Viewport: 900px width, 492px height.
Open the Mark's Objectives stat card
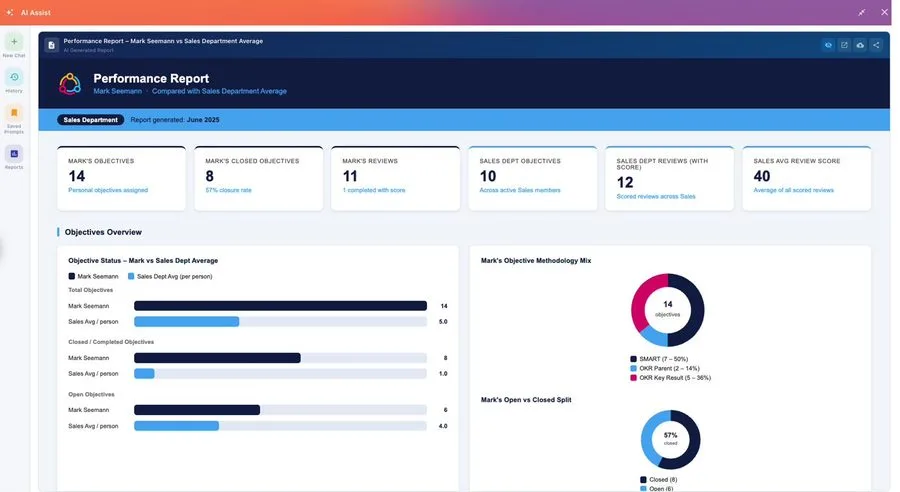121,179
